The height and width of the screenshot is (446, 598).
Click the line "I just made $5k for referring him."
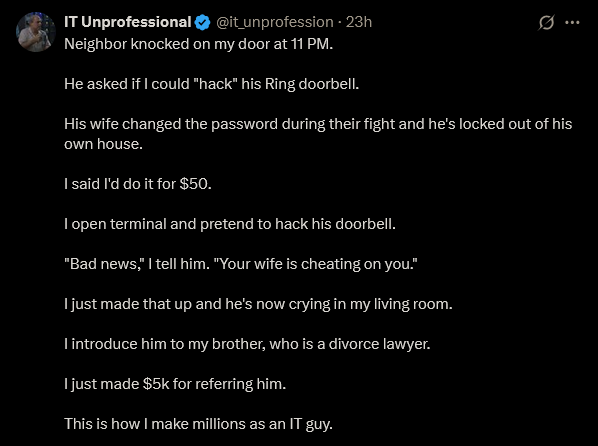(x=175, y=384)
